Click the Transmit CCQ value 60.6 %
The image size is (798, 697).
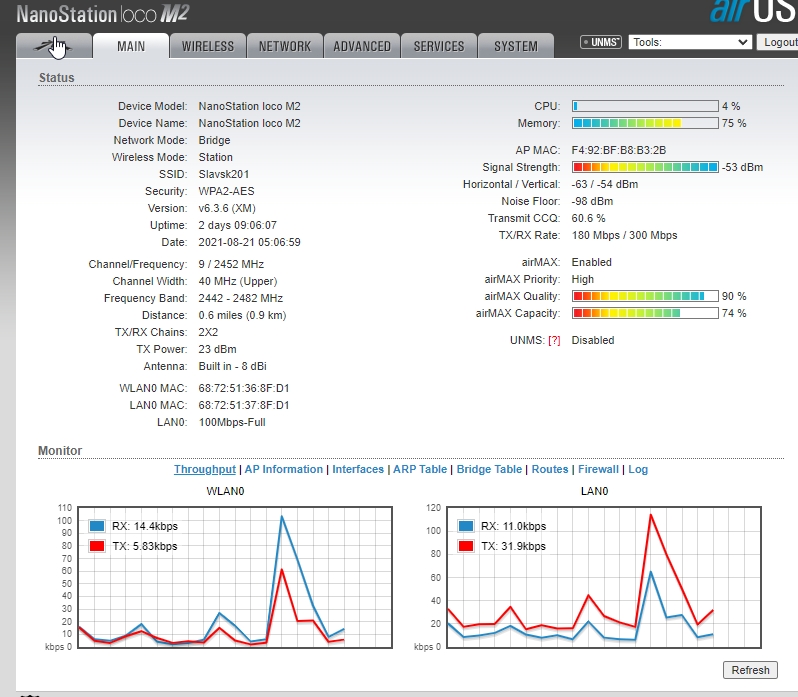click(x=588, y=218)
